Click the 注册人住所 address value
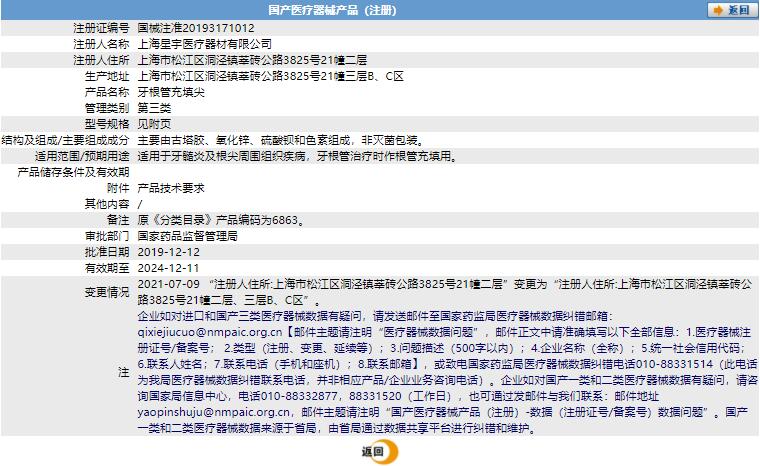This screenshot has width=760, height=466. (254, 60)
